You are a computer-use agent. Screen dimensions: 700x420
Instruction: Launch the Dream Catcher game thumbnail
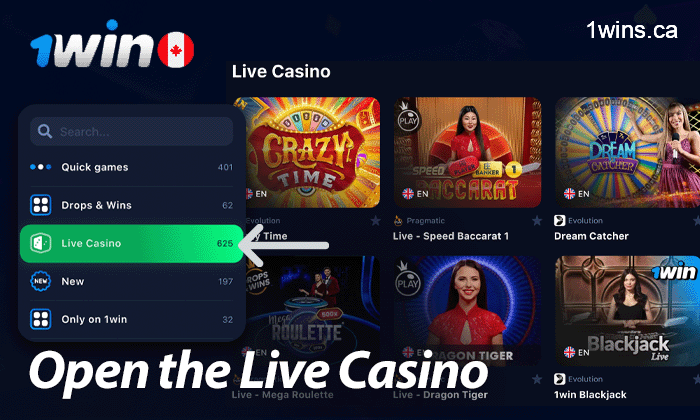pyautogui.click(x=627, y=152)
